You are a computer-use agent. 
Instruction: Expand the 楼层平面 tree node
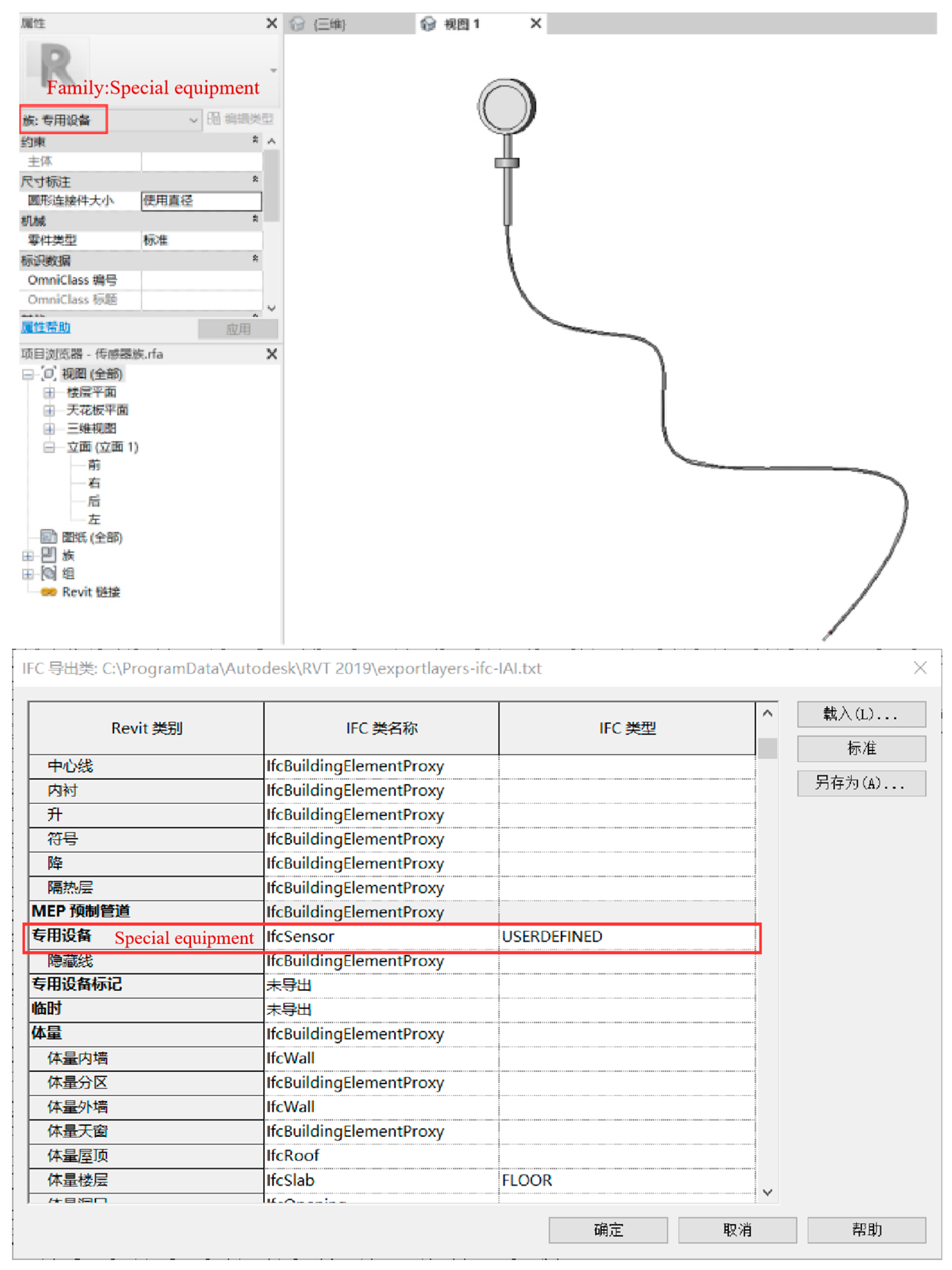click(49, 393)
